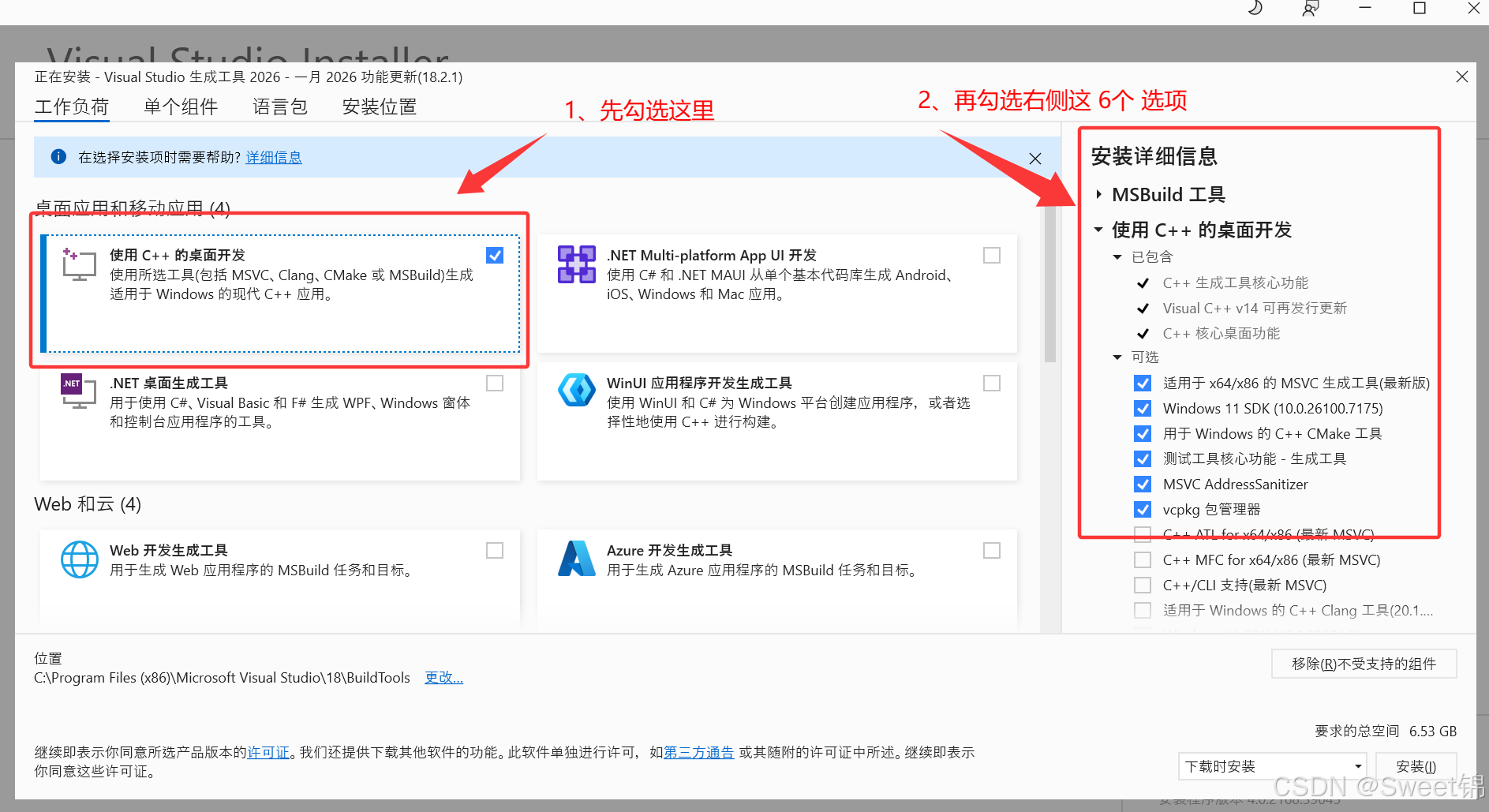Open the 下载时安装 dropdown
1489x812 pixels.
[1273, 766]
